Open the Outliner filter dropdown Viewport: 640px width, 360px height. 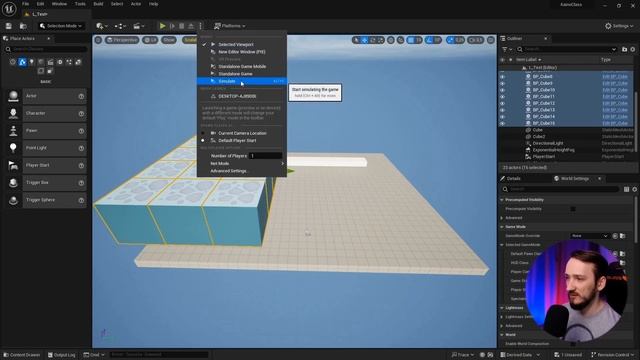pos(507,49)
